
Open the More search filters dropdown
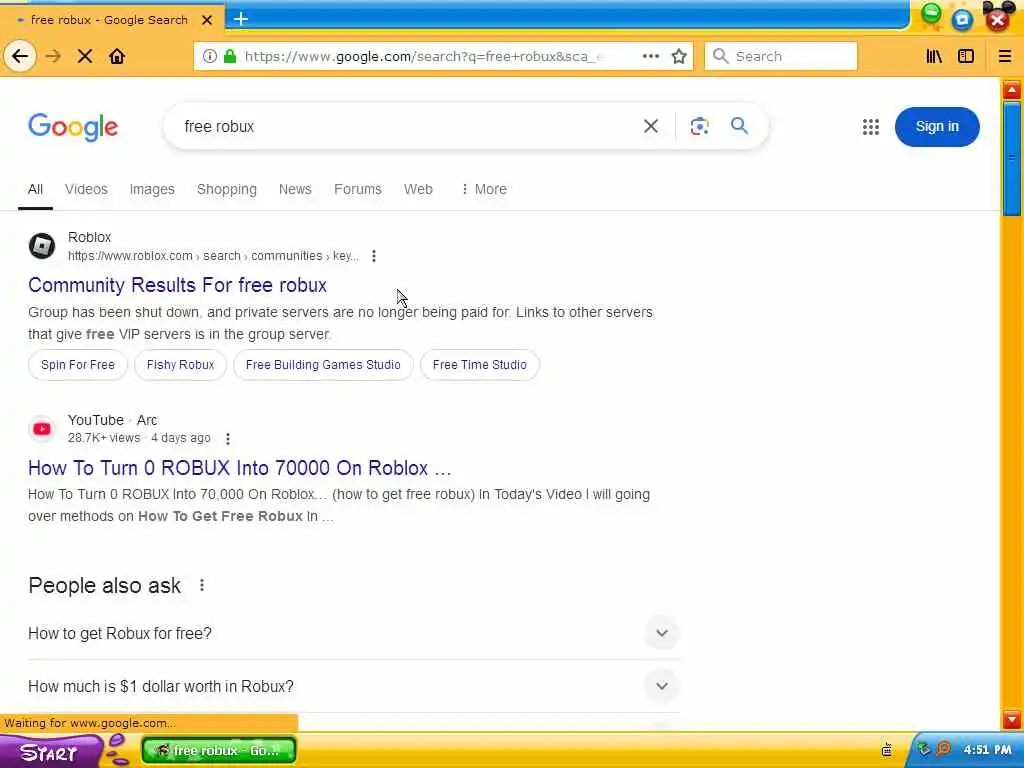(x=484, y=189)
